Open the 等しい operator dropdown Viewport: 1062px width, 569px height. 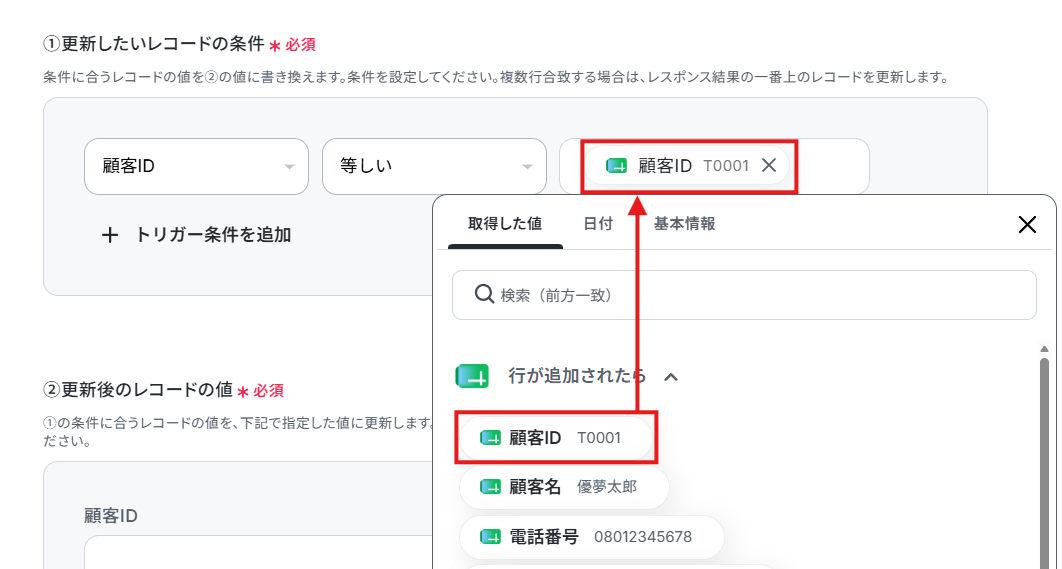point(434,167)
